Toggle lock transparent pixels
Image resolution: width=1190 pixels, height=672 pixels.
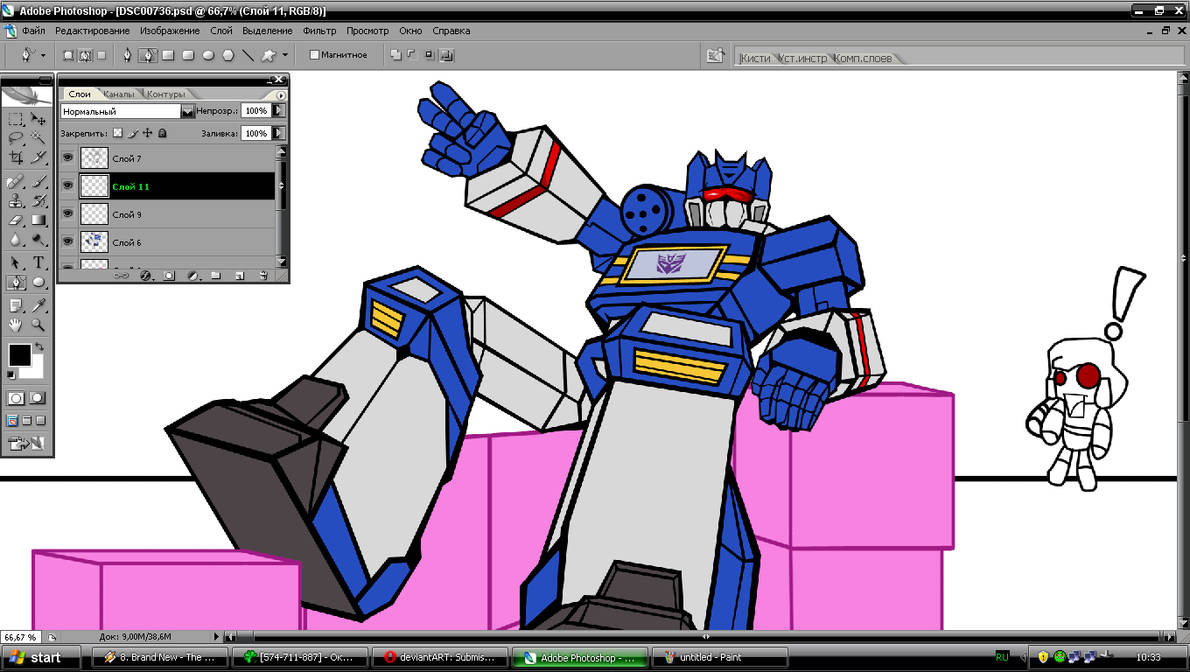118,133
